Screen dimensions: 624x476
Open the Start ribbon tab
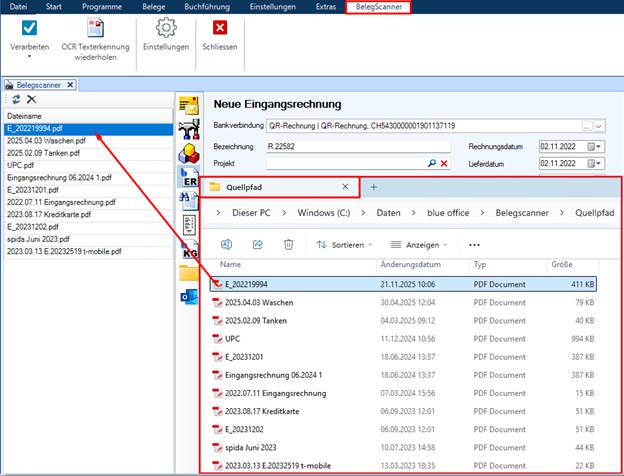pyautogui.click(x=53, y=7)
